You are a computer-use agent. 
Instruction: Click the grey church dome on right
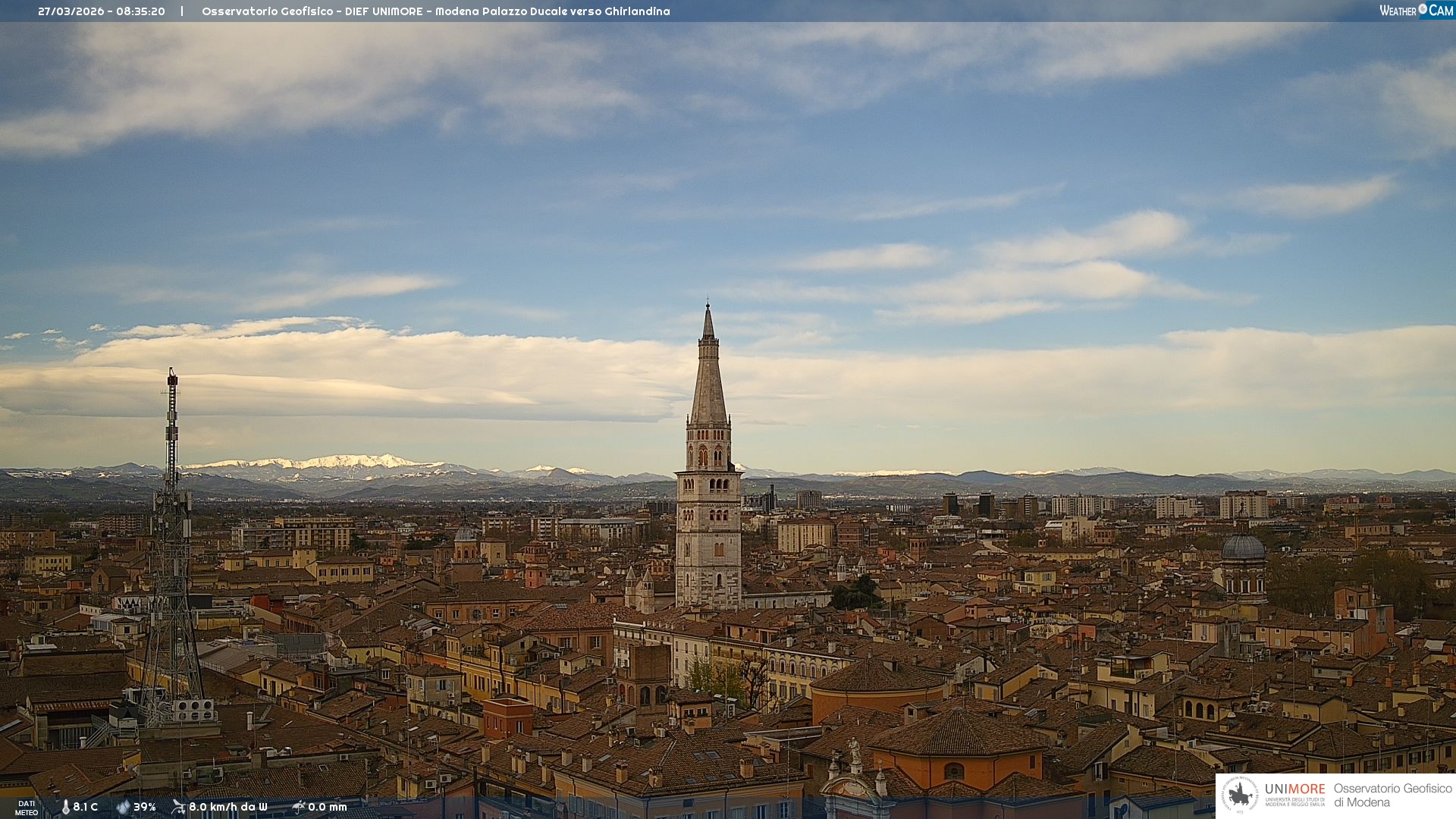pos(1243,548)
